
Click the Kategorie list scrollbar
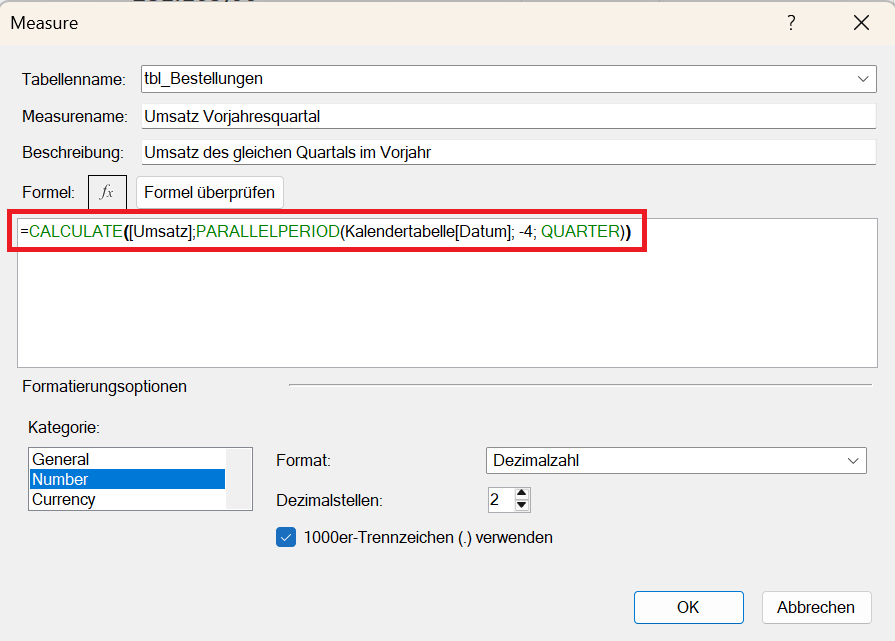coord(239,479)
